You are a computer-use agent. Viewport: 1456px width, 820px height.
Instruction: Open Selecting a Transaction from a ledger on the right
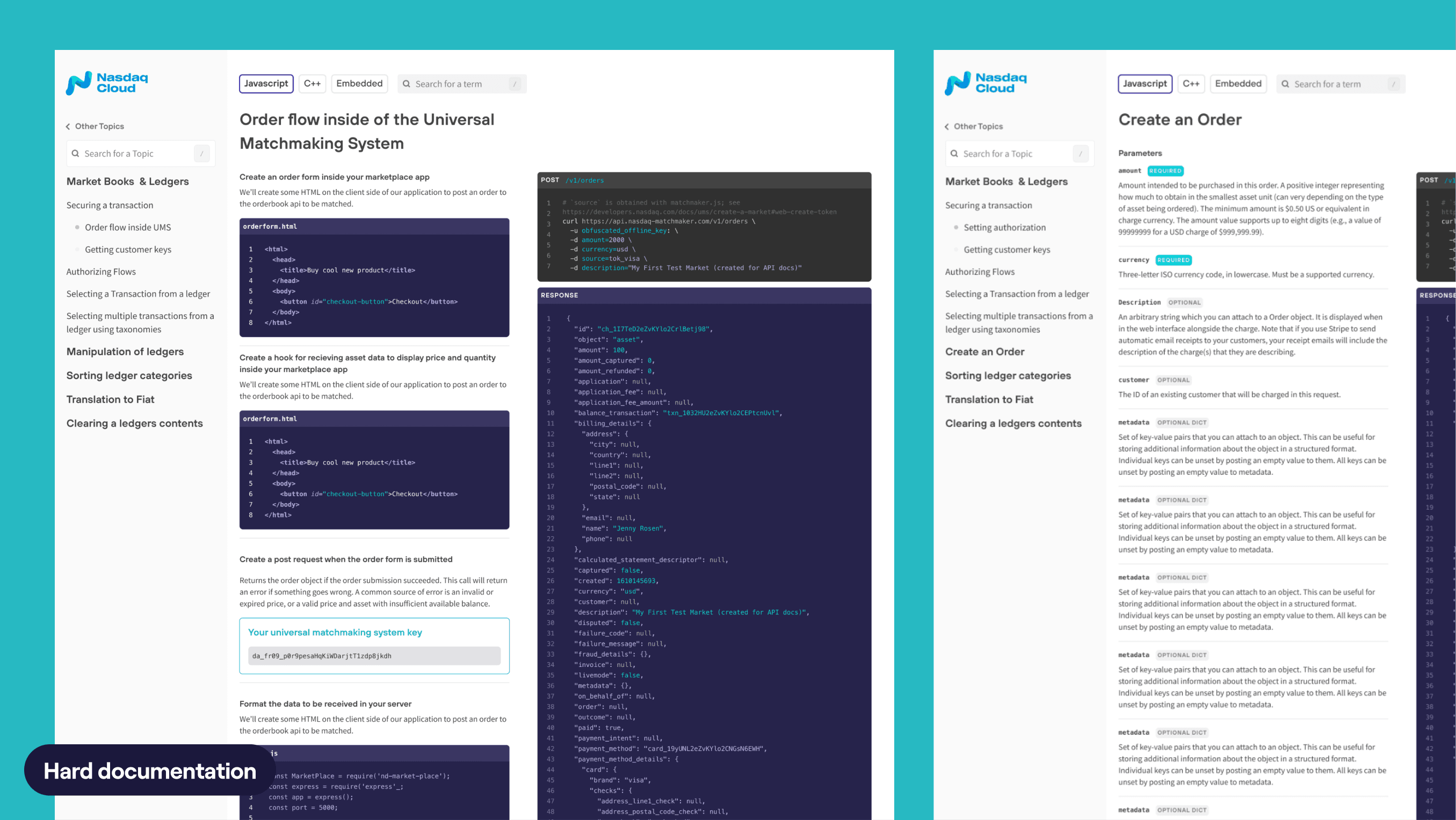[x=1017, y=294]
